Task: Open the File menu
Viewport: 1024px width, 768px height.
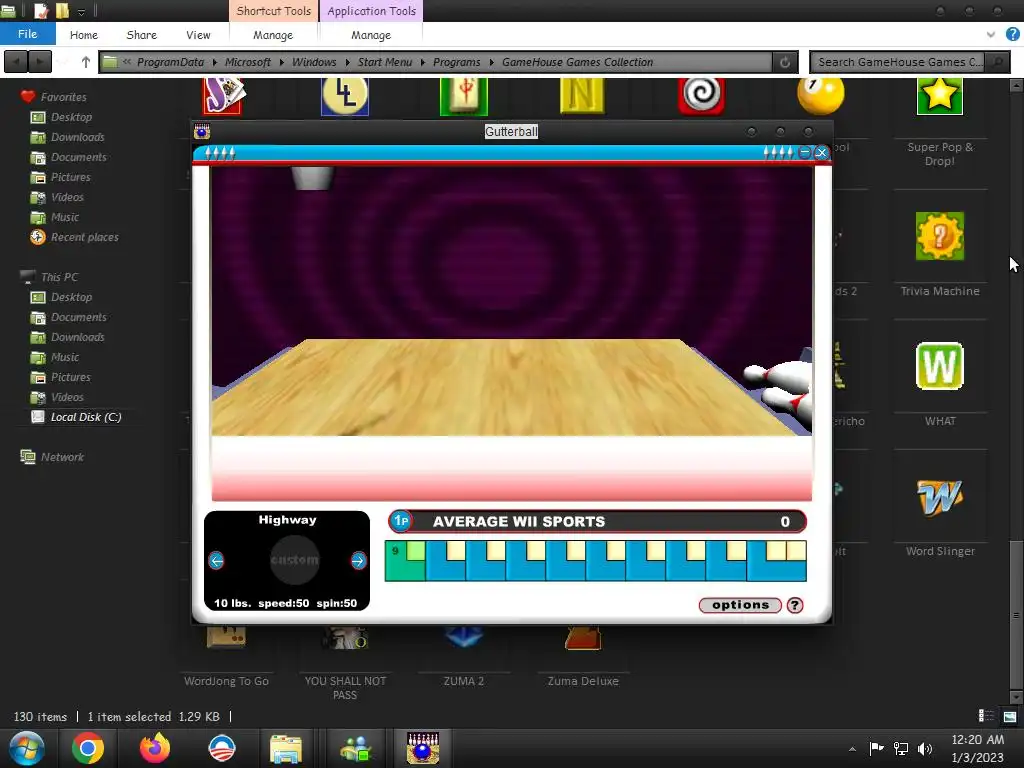Action: pos(27,34)
